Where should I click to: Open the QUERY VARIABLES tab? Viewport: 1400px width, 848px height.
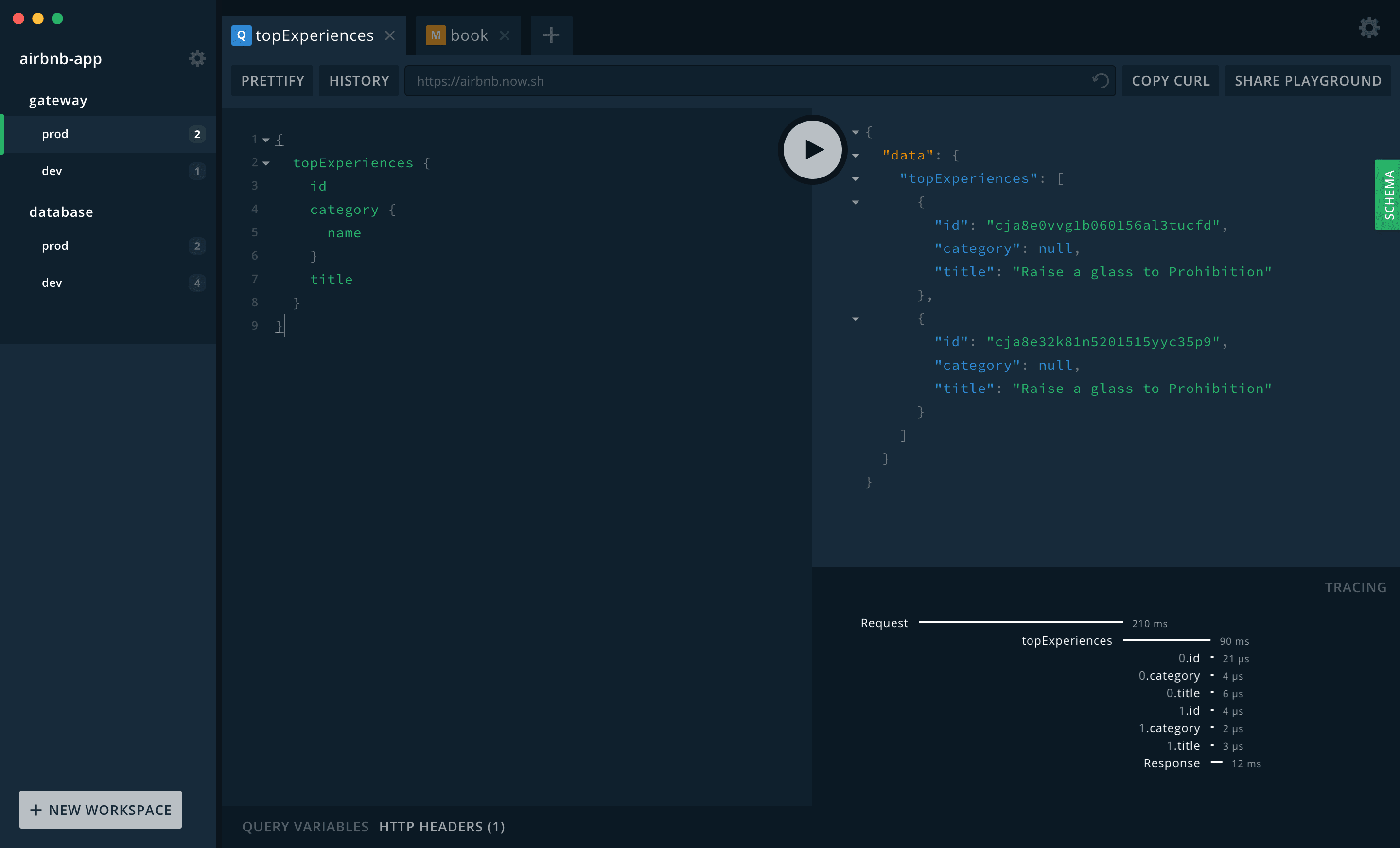(x=305, y=827)
